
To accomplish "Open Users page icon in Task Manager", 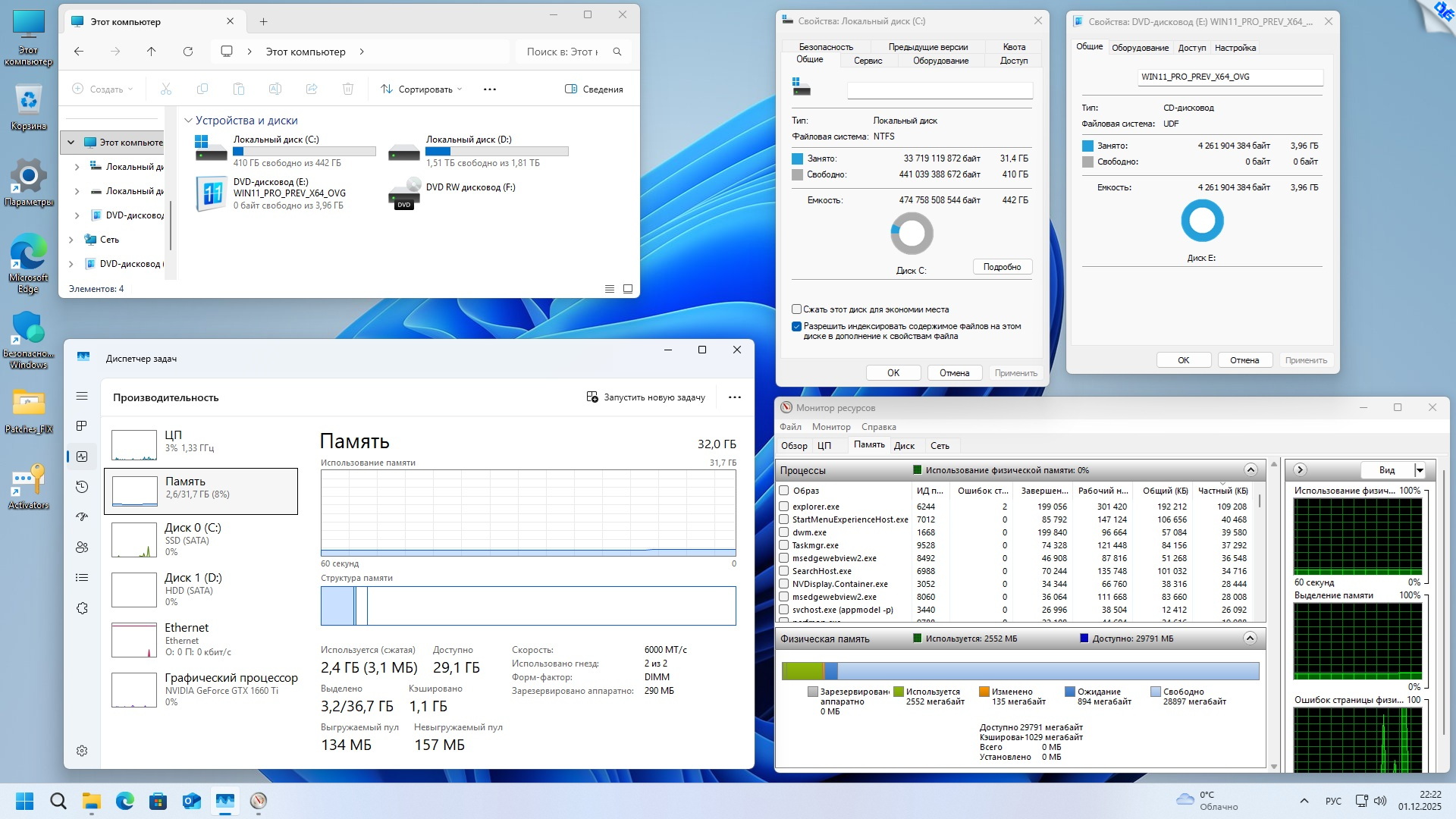I will pyautogui.click(x=82, y=548).
